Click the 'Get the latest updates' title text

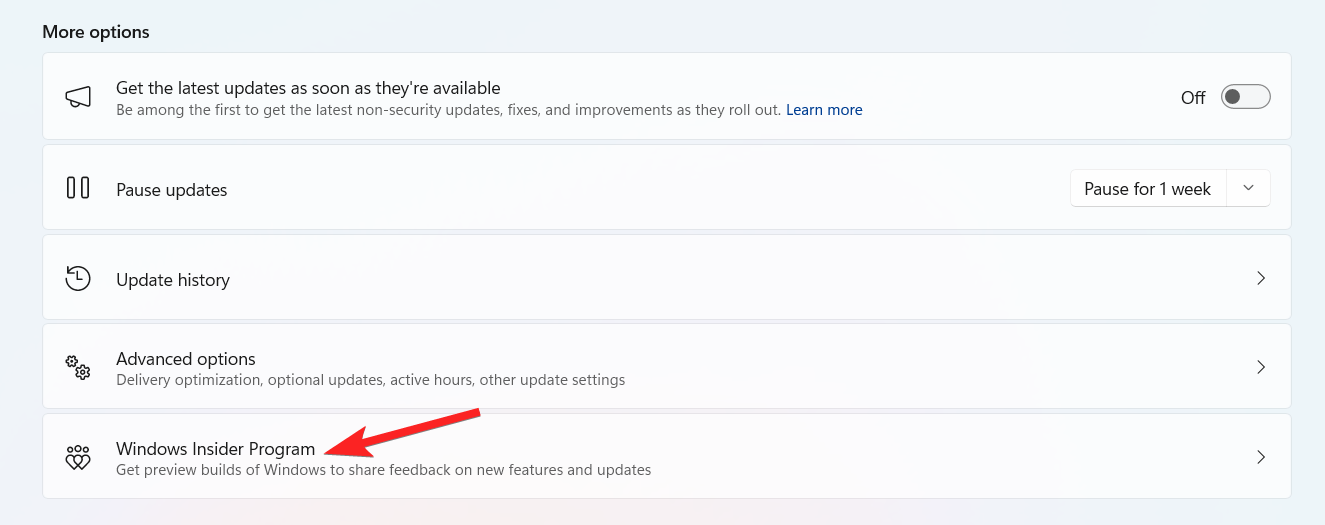click(x=308, y=88)
